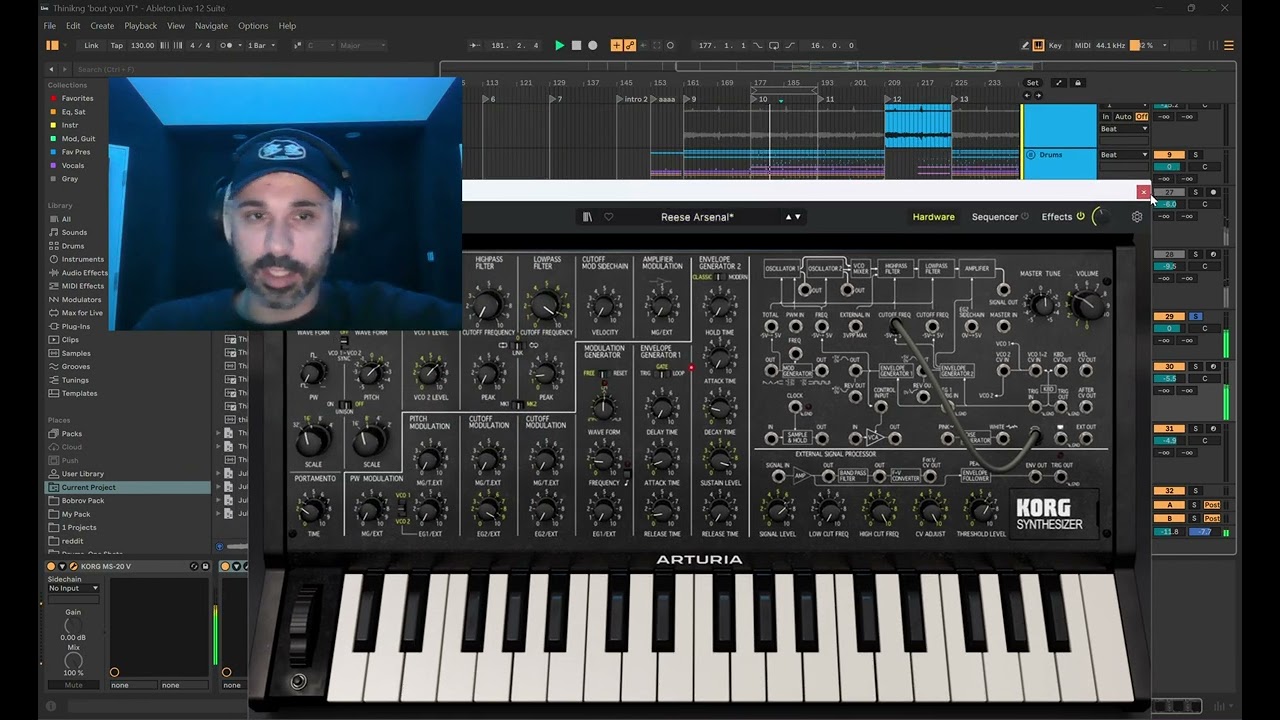Click the Set locator button
The image size is (1280, 720).
pos(1032,83)
